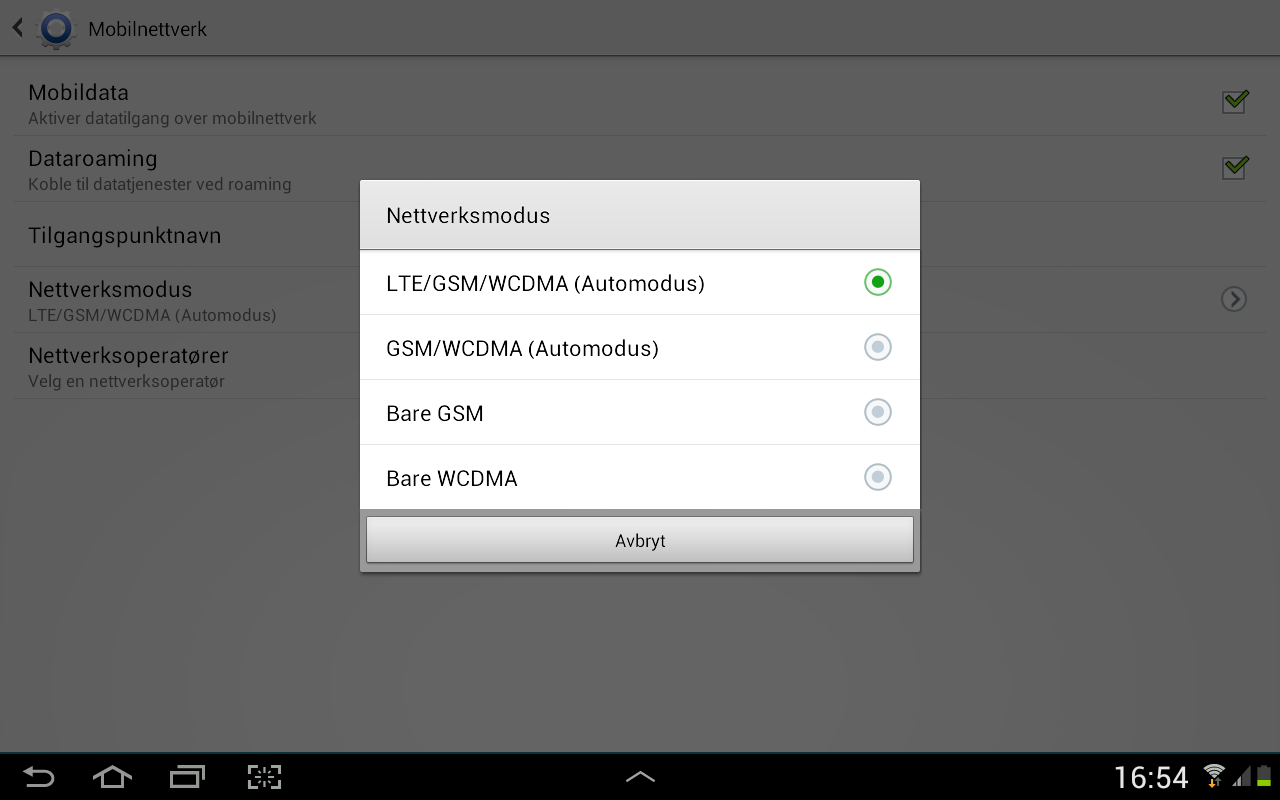Tap the Wi-Fi status icon
This screenshot has height=800, width=1280.
1214,776
